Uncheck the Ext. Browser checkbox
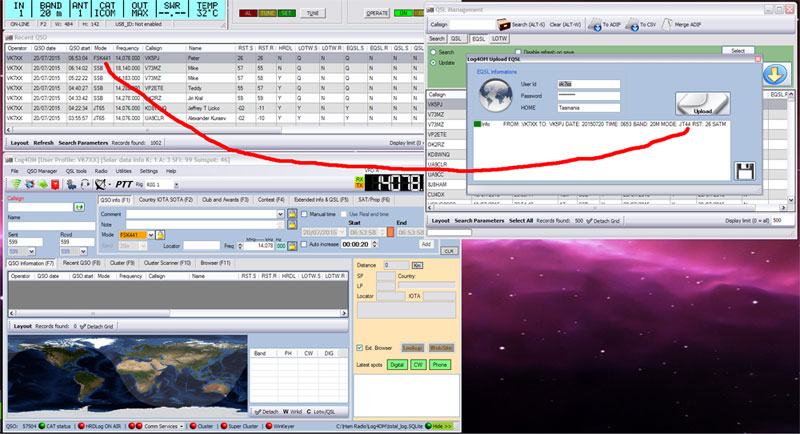 tap(360, 348)
